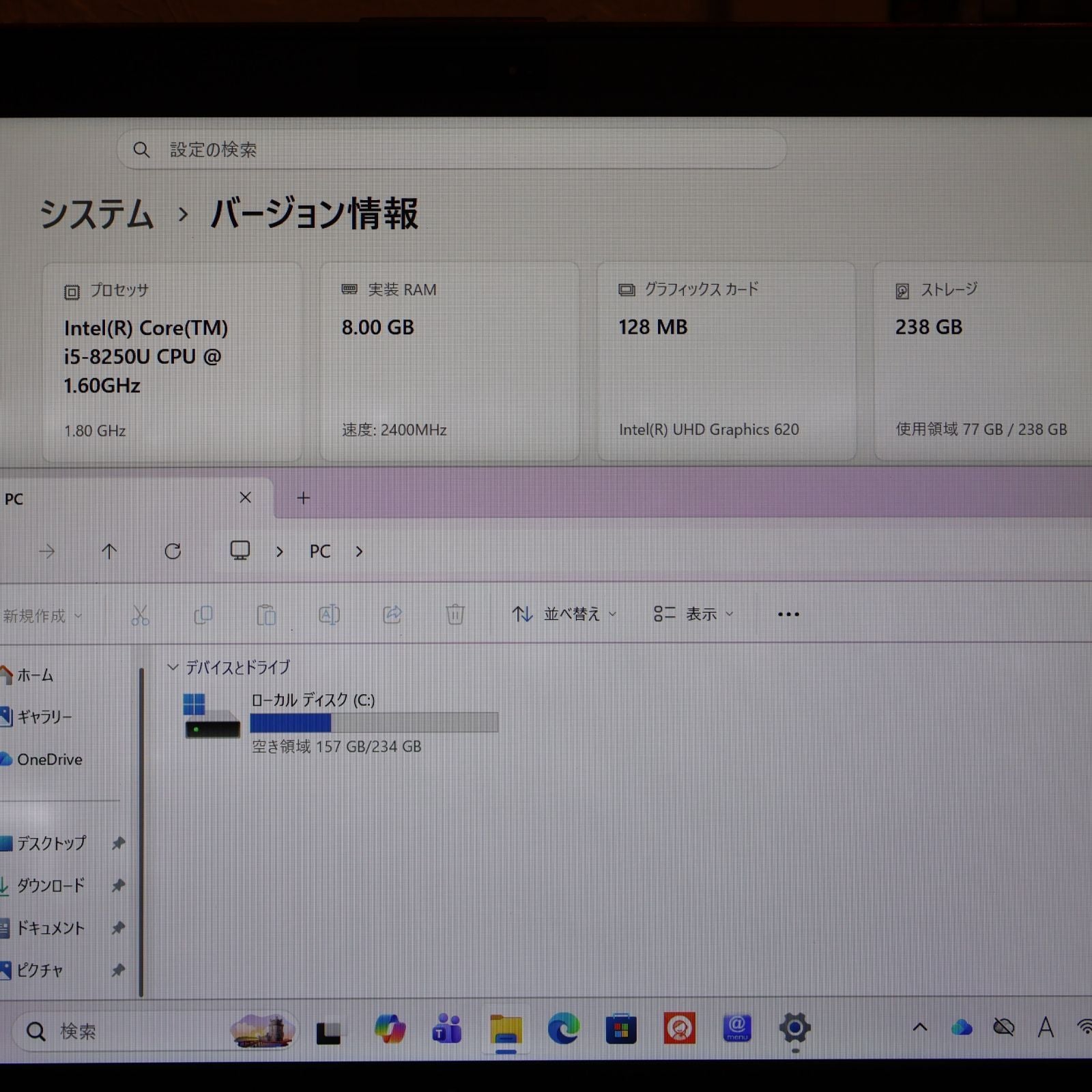Viewport: 1092px width, 1092px height.
Task: Close the PC Explorer tab
Action: point(246,498)
